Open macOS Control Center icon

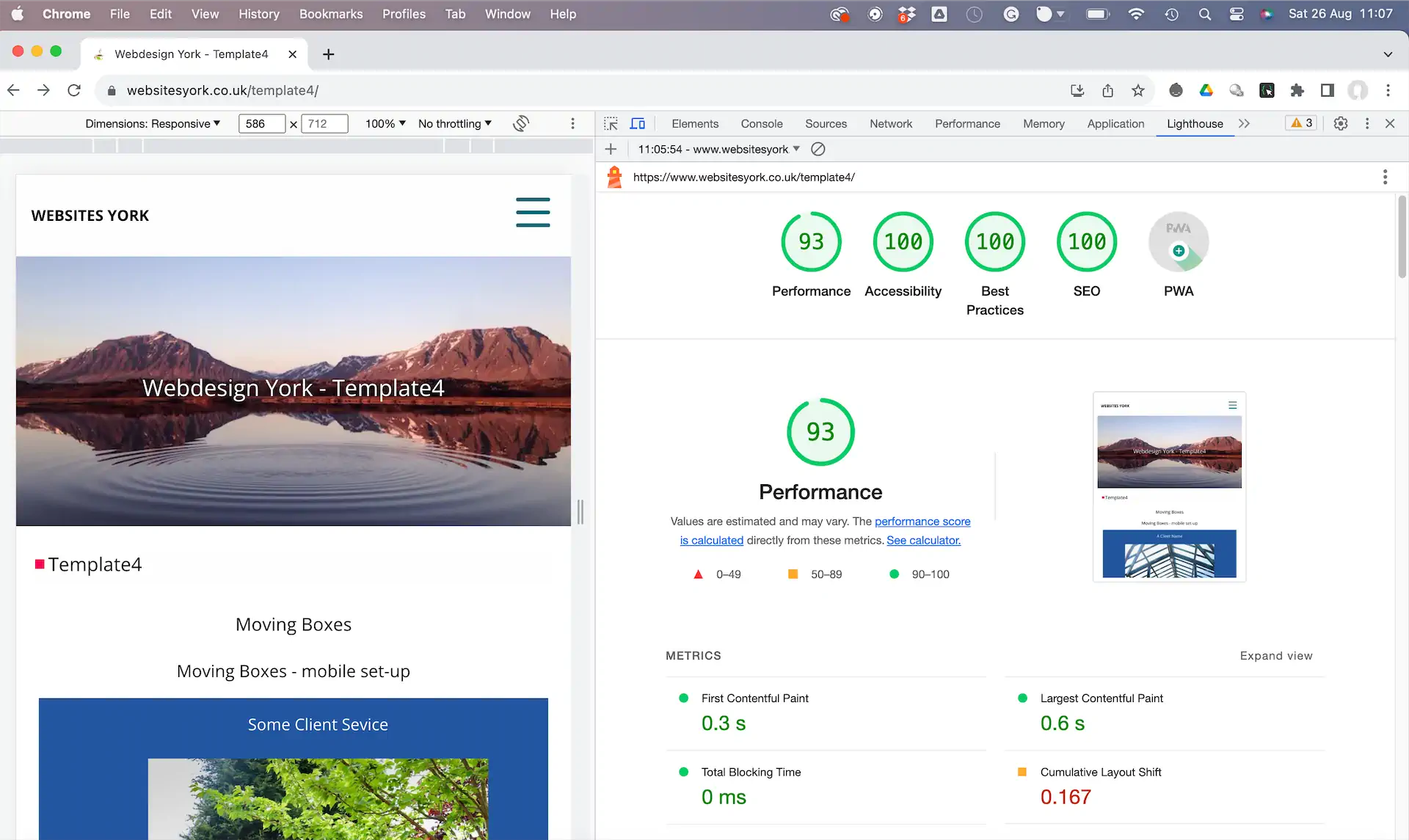(x=1236, y=14)
